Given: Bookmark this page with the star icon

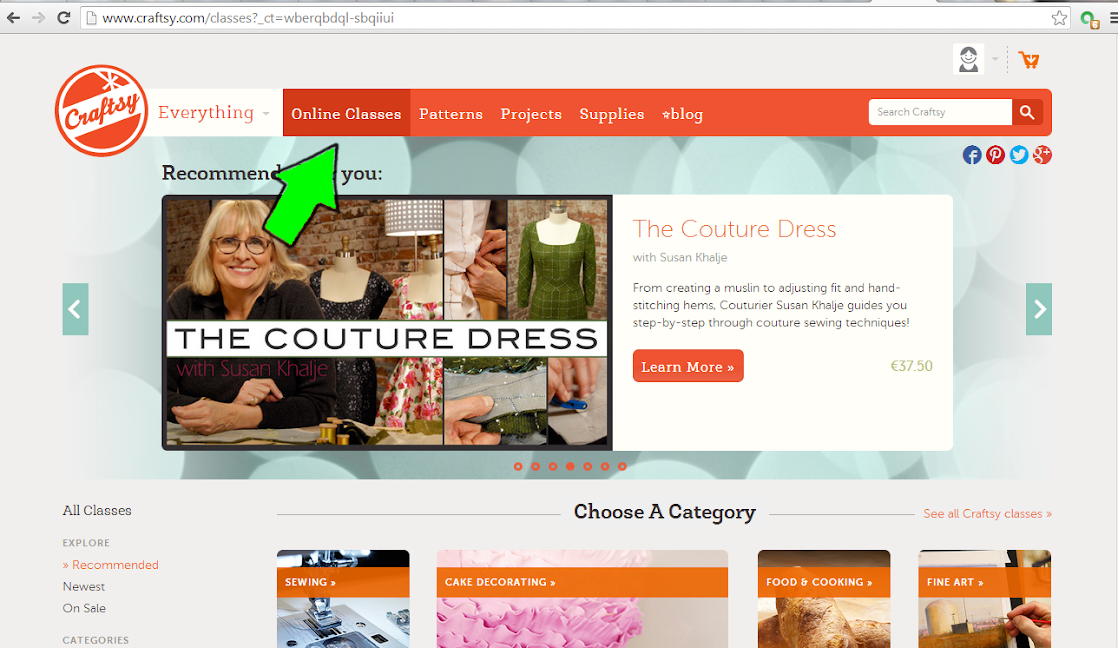Looking at the screenshot, I should [1060, 18].
